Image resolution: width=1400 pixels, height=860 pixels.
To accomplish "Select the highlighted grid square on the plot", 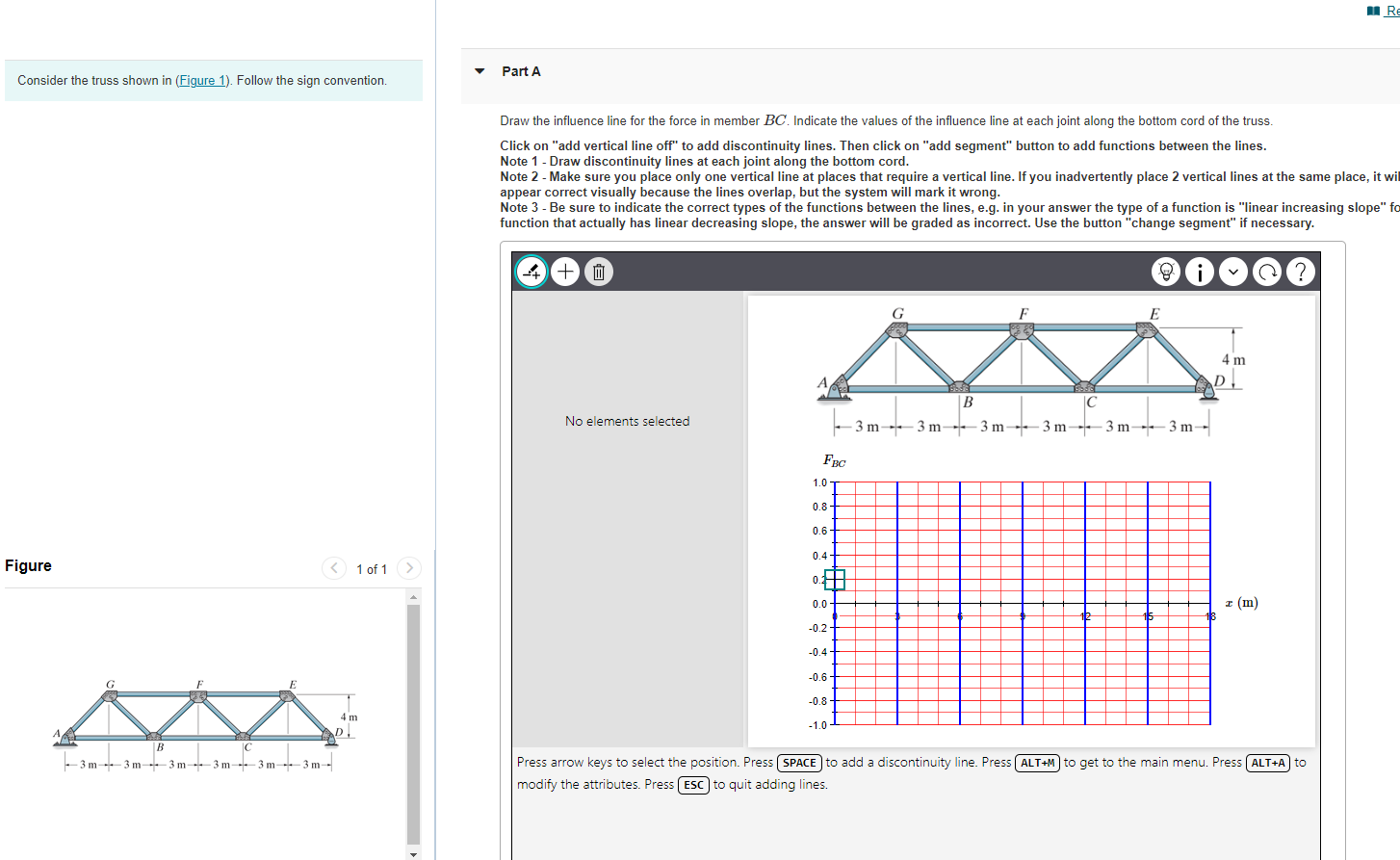I will pos(836,580).
